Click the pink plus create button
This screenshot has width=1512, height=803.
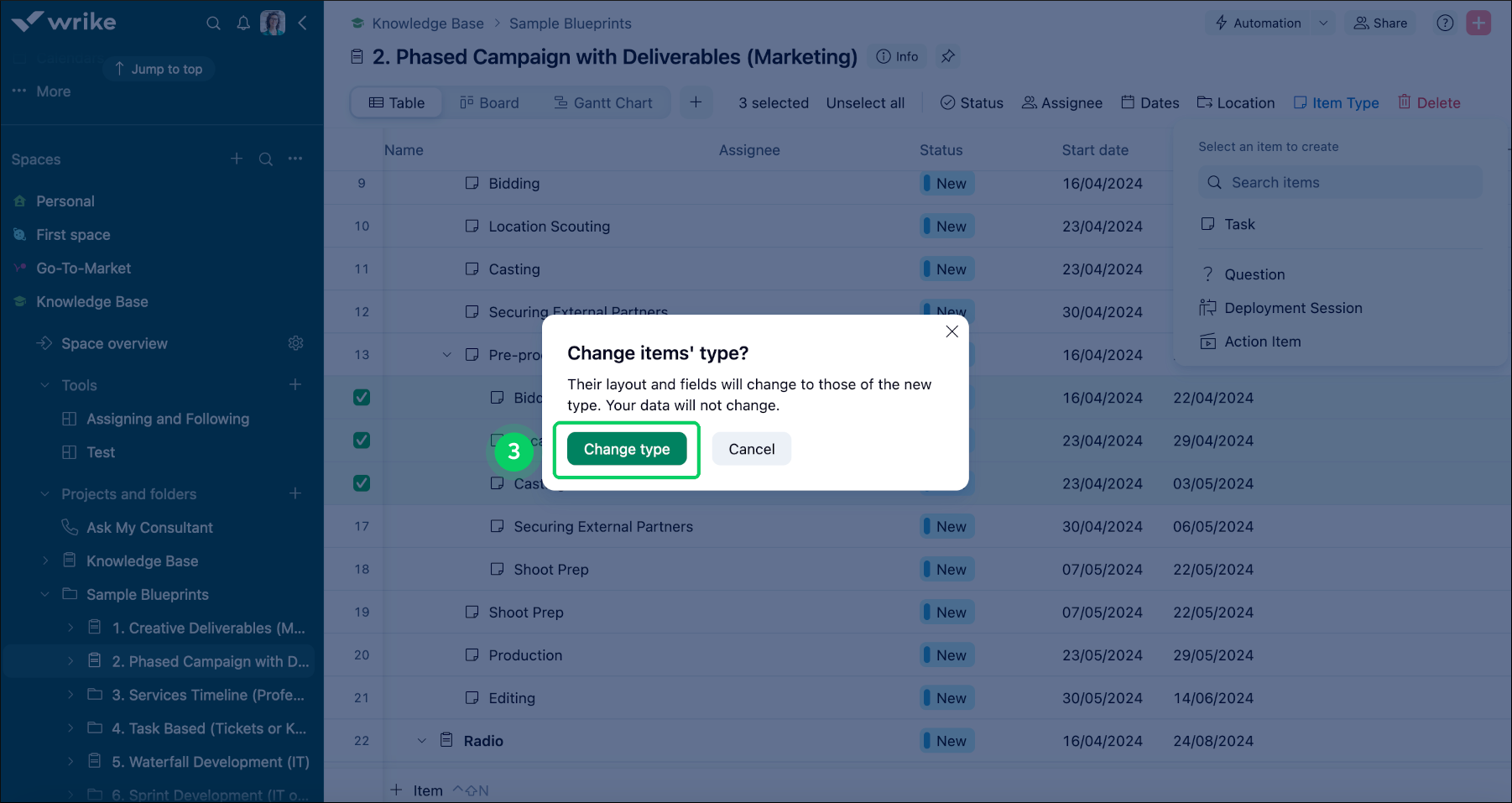[1478, 23]
